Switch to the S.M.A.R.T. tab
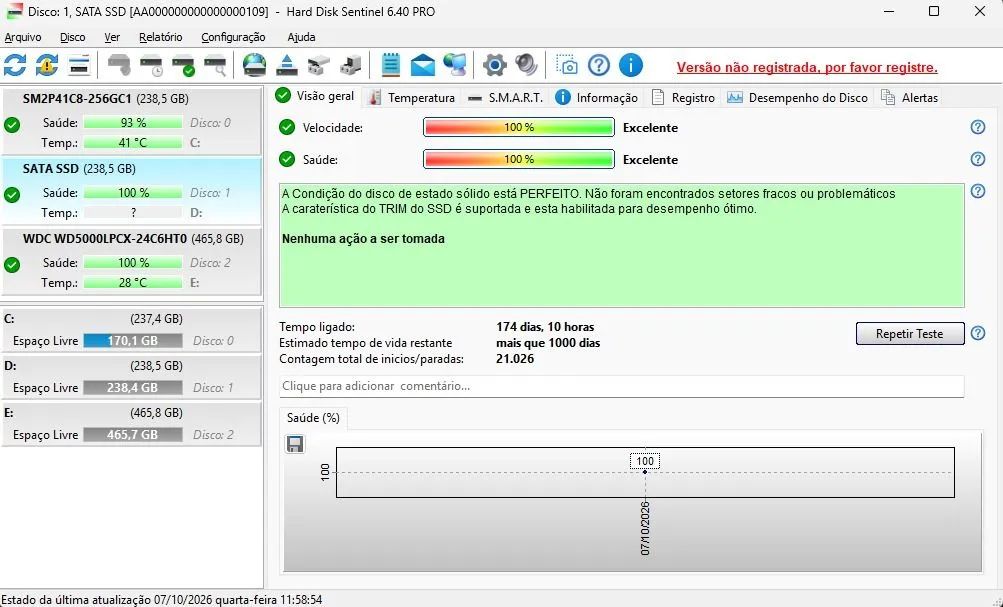The width and height of the screenshot is (1003, 607). point(505,98)
